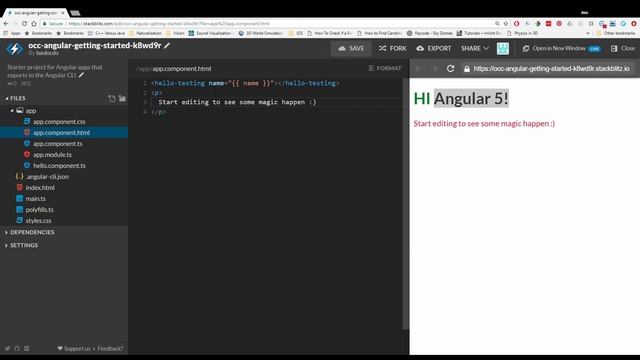Close the preview panel
Image resolution: width=640 pixels, height=360 pixels.
(x=623, y=49)
